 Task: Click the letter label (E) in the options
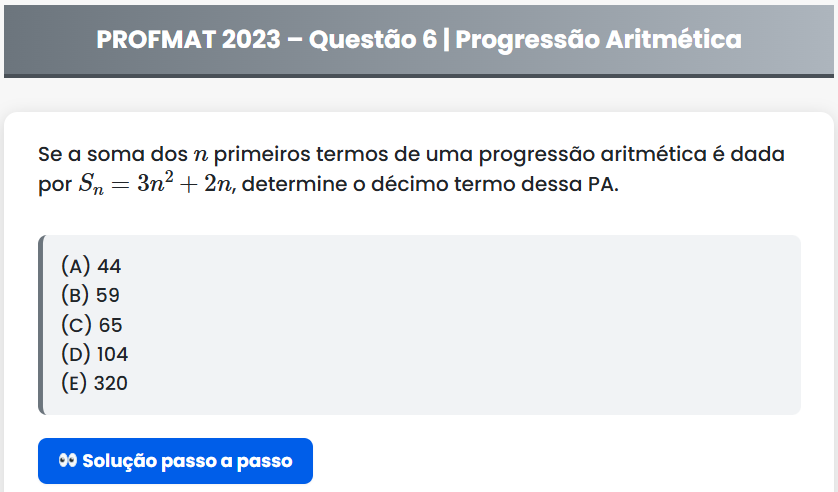[x=75, y=383]
